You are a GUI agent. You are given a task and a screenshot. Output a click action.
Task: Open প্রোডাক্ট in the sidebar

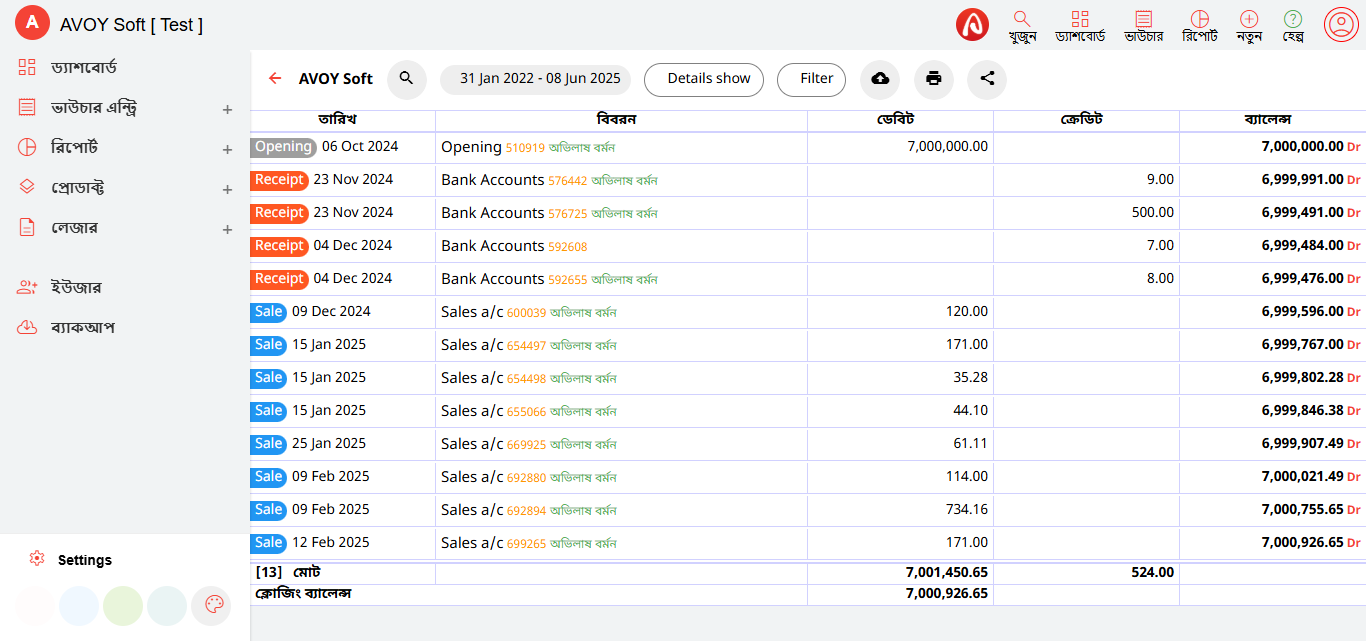point(78,187)
